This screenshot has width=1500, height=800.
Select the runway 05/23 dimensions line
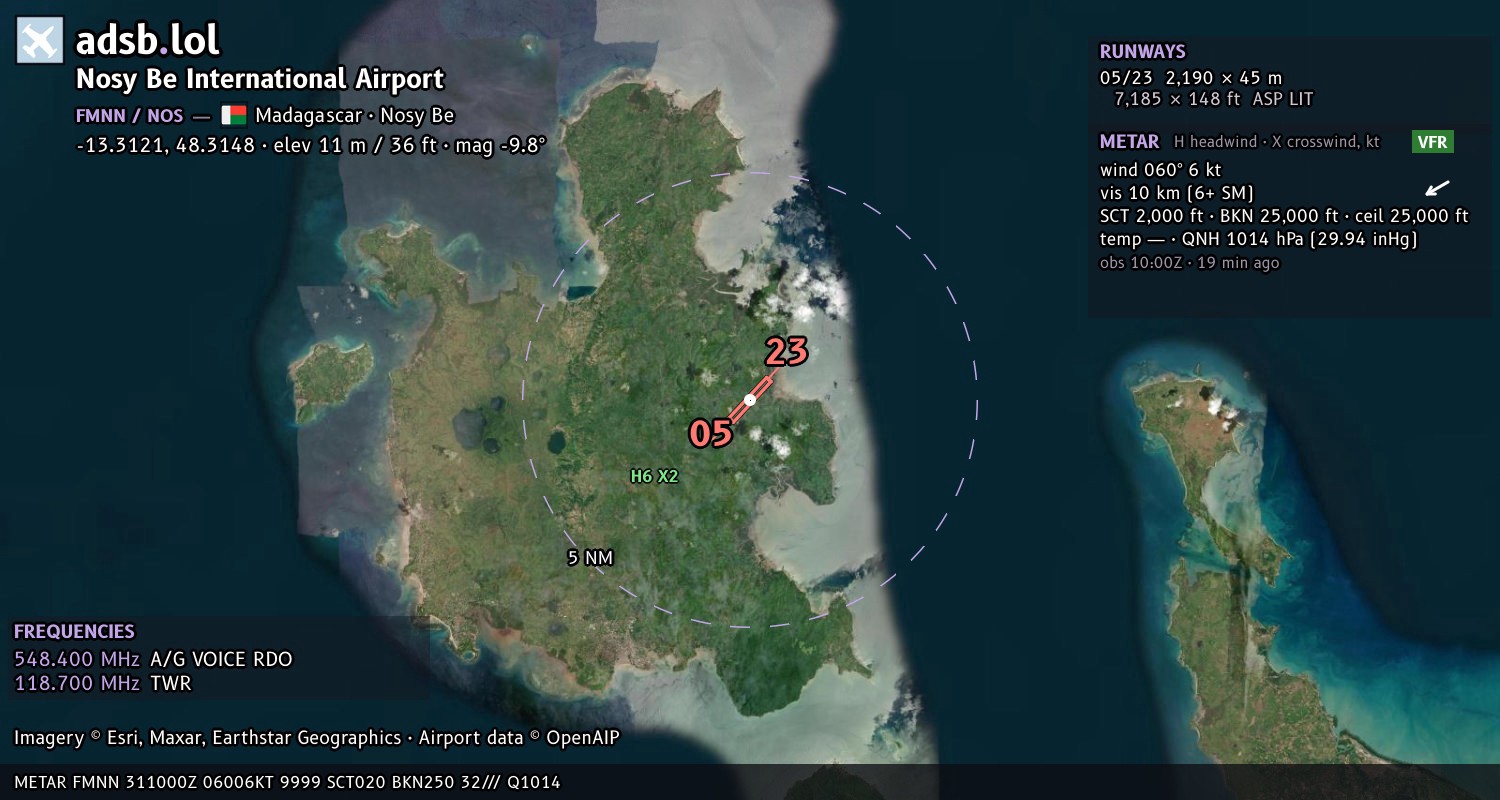pyautogui.click(x=1190, y=77)
